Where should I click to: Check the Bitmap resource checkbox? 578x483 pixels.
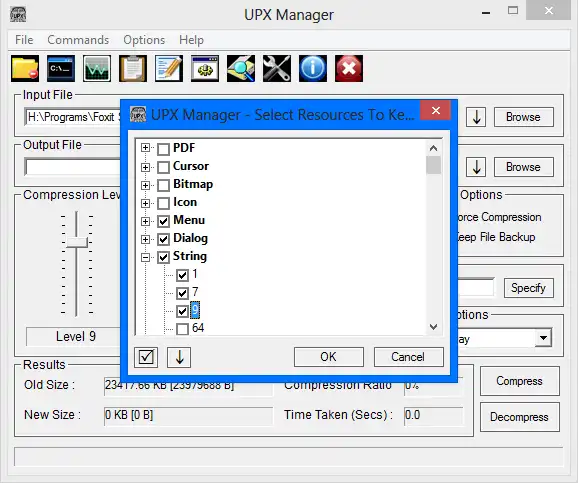click(163, 185)
